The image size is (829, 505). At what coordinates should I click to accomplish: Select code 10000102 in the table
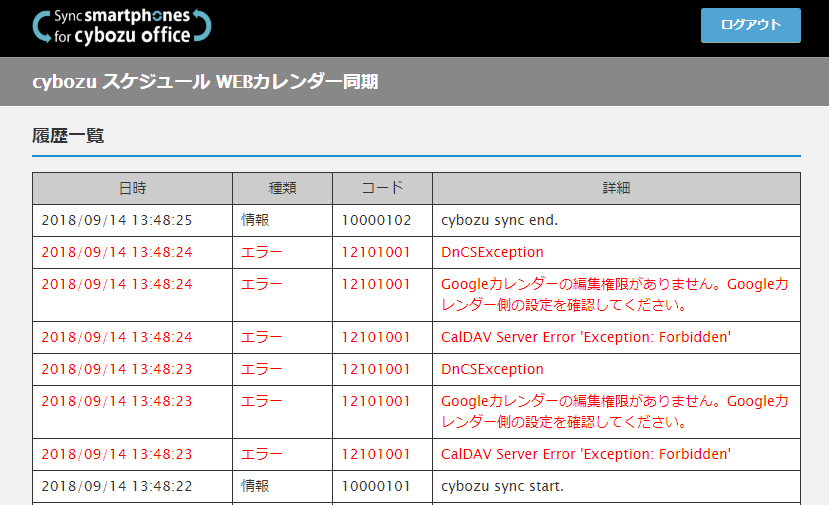tap(376, 220)
